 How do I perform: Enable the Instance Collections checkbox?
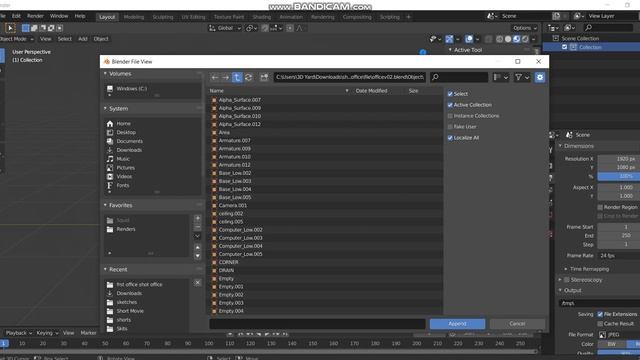pos(450,116)
